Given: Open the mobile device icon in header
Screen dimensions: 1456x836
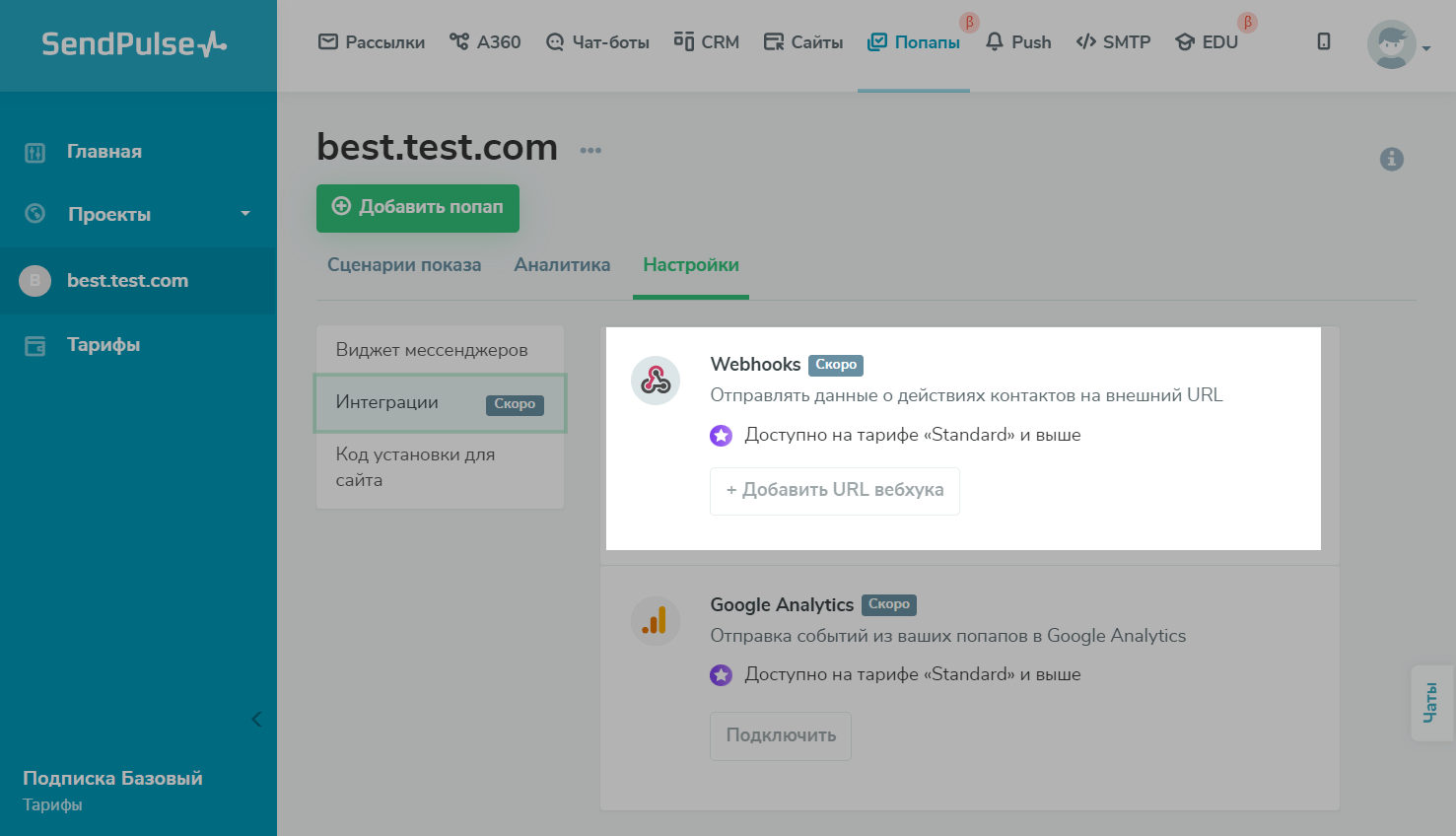Looking at the screenshot, I should 1323,41.
